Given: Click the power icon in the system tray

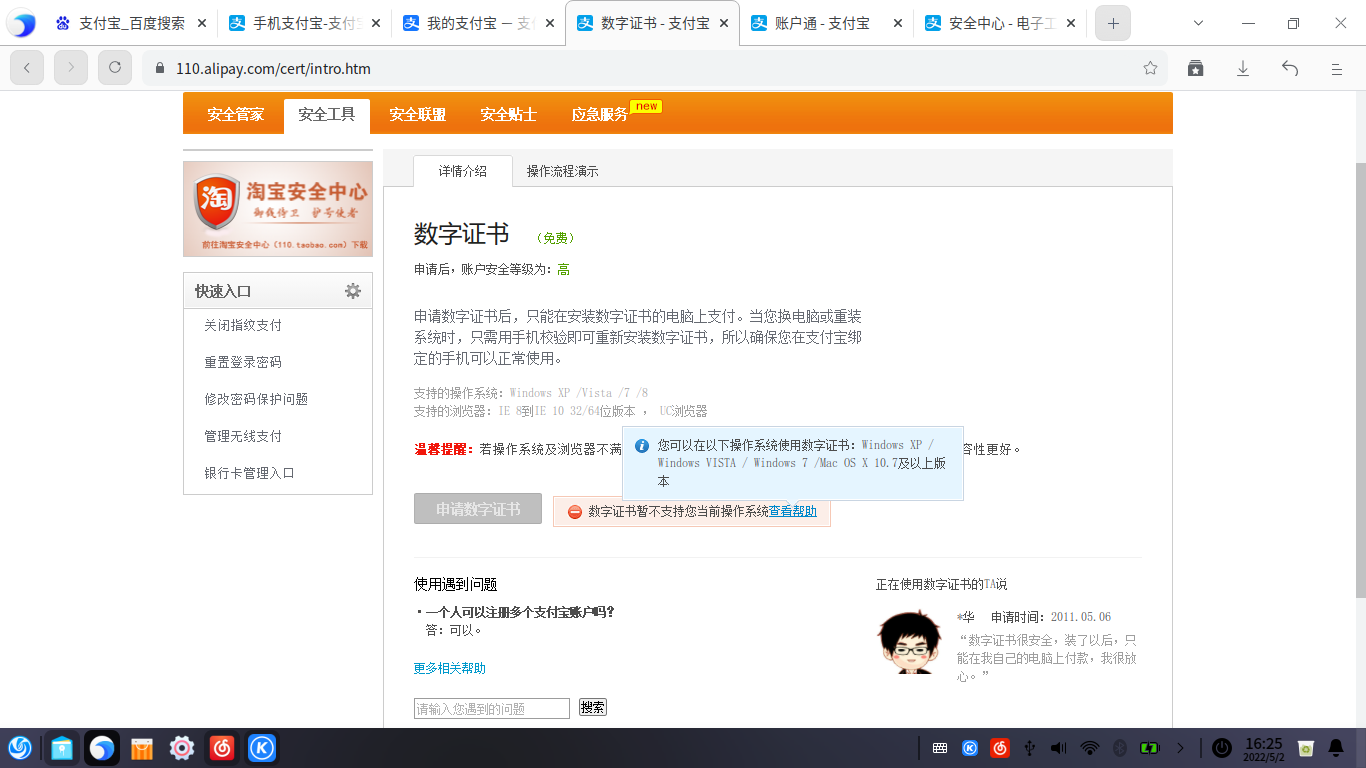Looking at the screenshot, I should 1222,747.
